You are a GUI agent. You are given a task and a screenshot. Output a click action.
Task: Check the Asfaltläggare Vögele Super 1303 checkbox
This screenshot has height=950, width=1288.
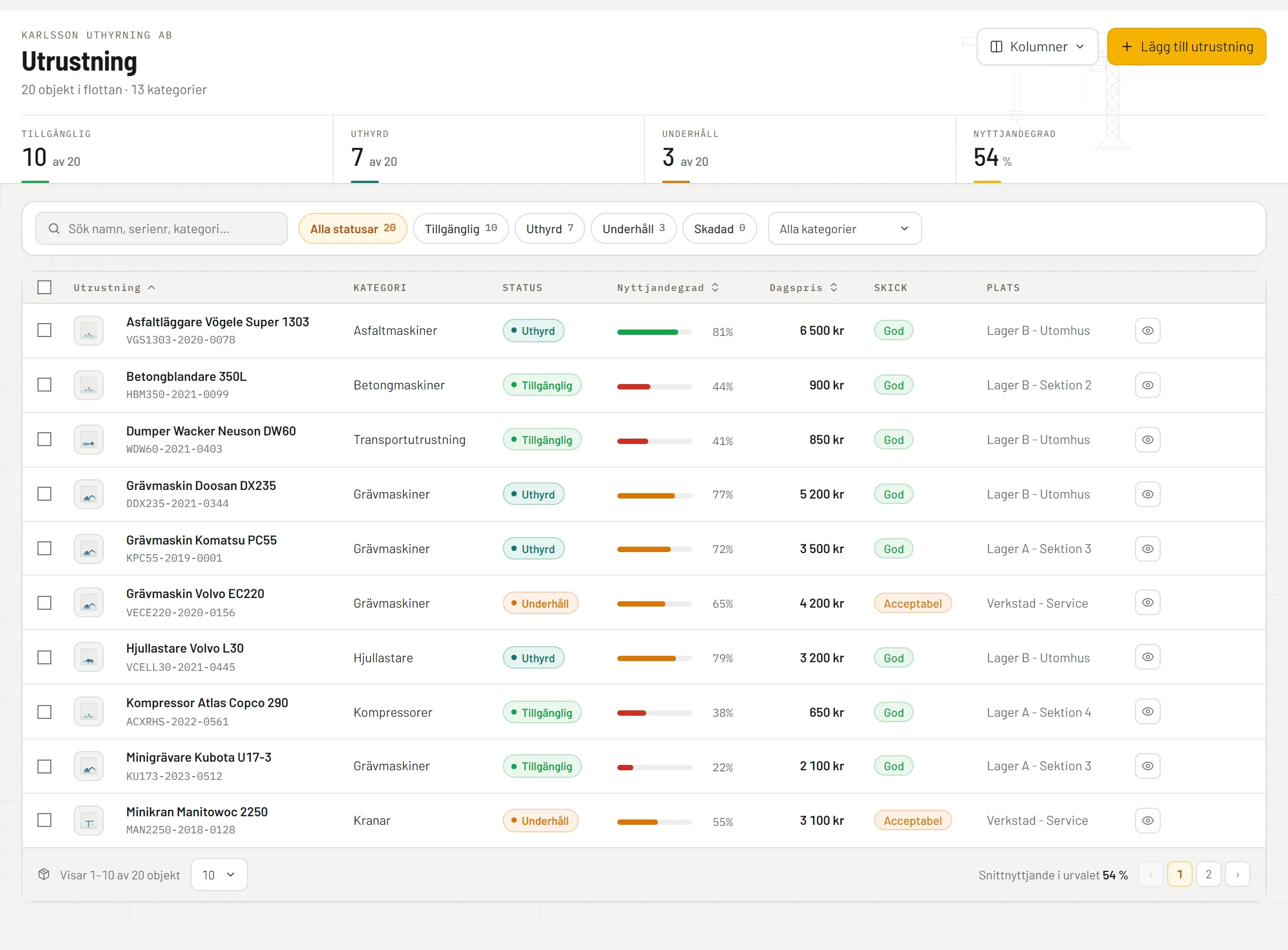pyautogui.click(x=44, y=331)
